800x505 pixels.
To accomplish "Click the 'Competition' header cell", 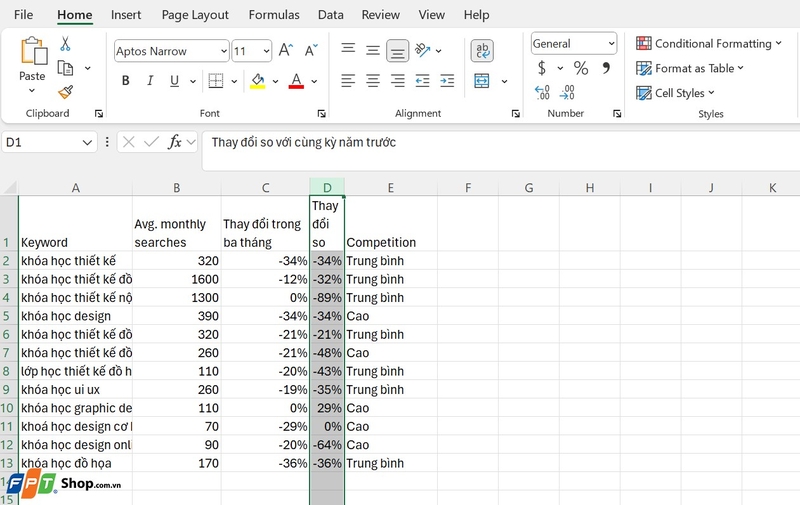I will 391,223.
